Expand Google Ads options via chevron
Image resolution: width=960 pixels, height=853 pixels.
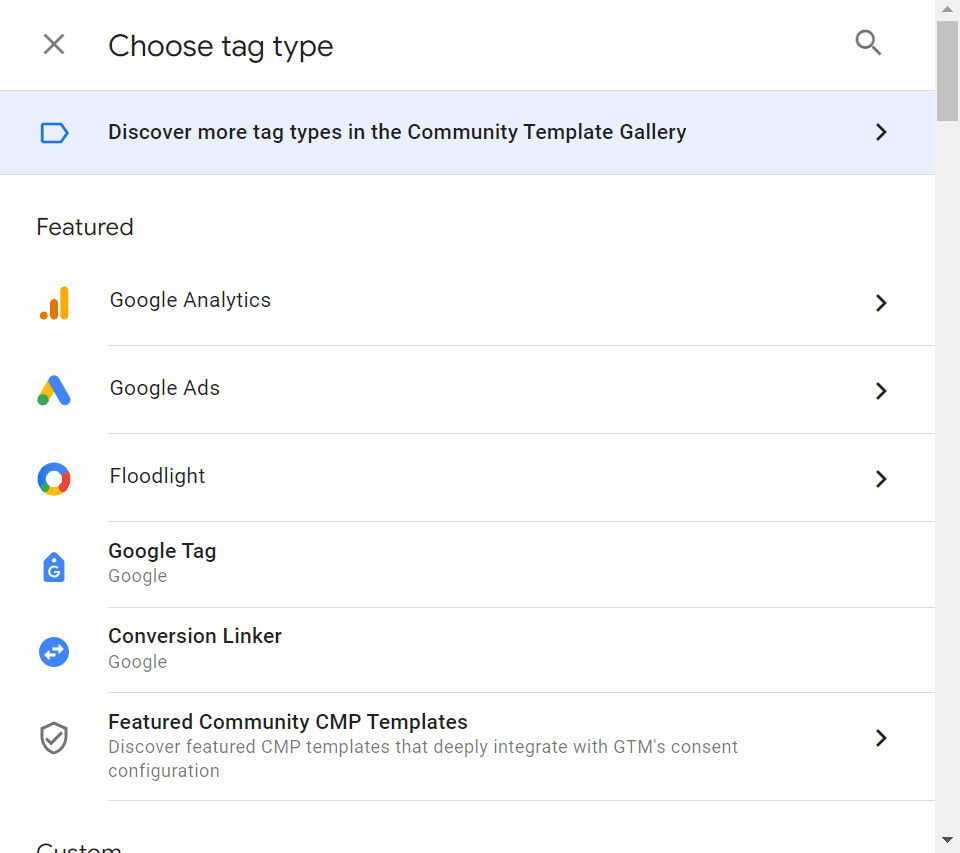[881, 391]
